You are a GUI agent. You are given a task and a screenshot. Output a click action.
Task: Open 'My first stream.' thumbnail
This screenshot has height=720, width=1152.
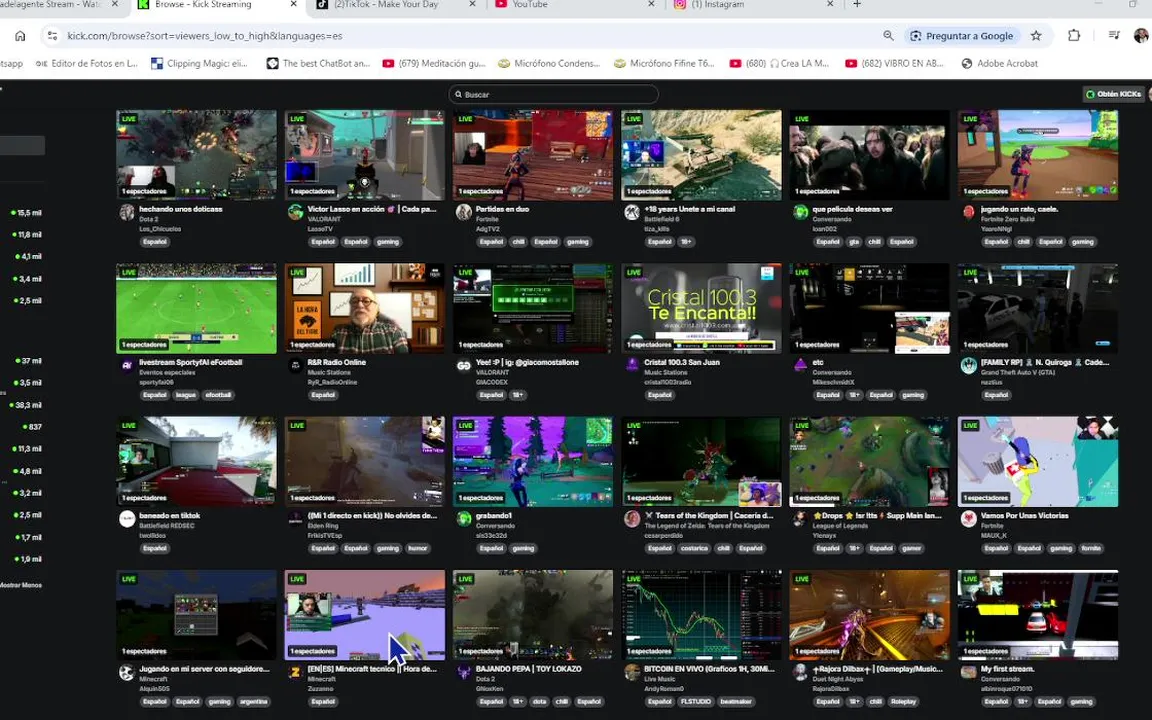(x=1037, y=615)
